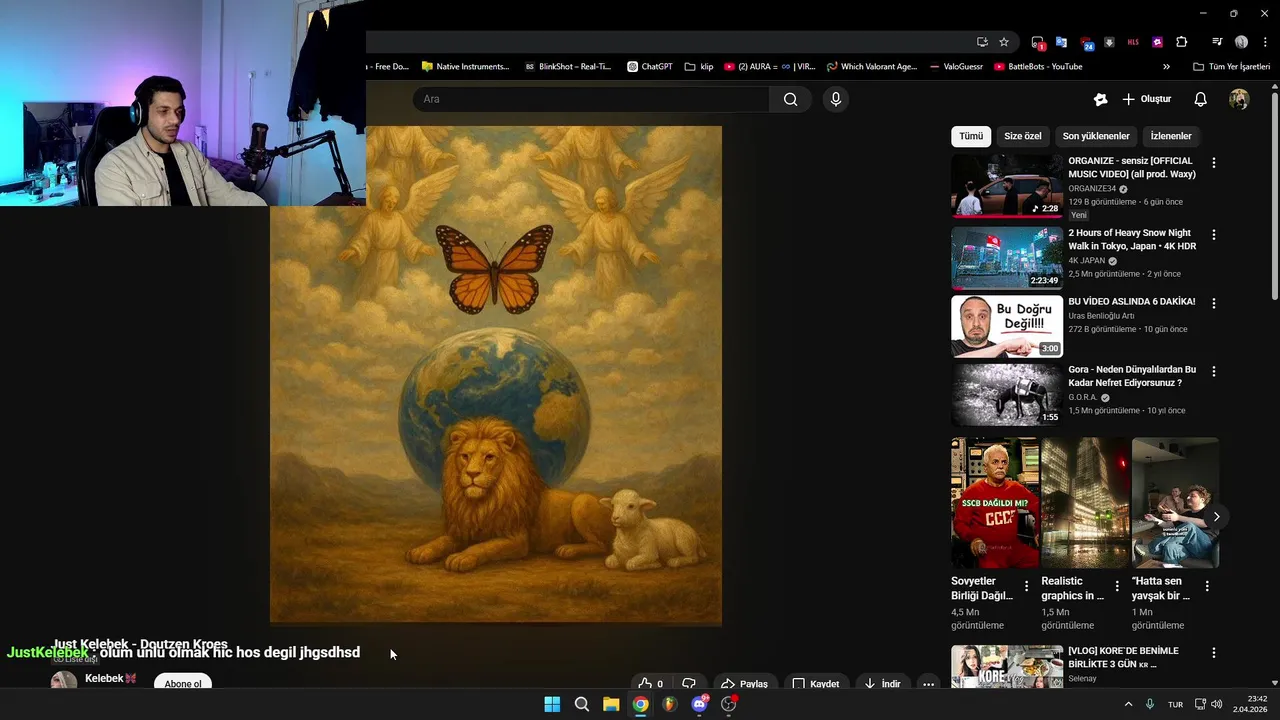Open the purple extension icon
The height and width of the screenshot is (720, 1280).
1157,42
